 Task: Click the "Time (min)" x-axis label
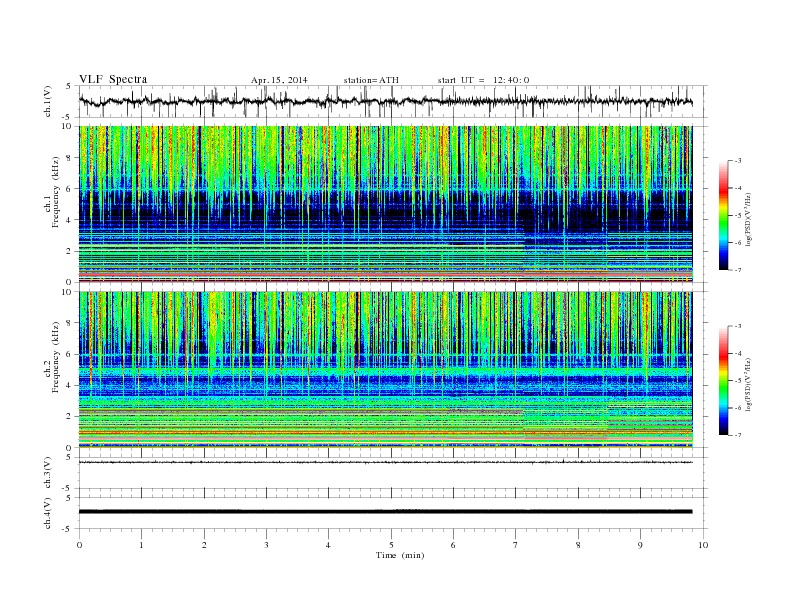(400, 555)
